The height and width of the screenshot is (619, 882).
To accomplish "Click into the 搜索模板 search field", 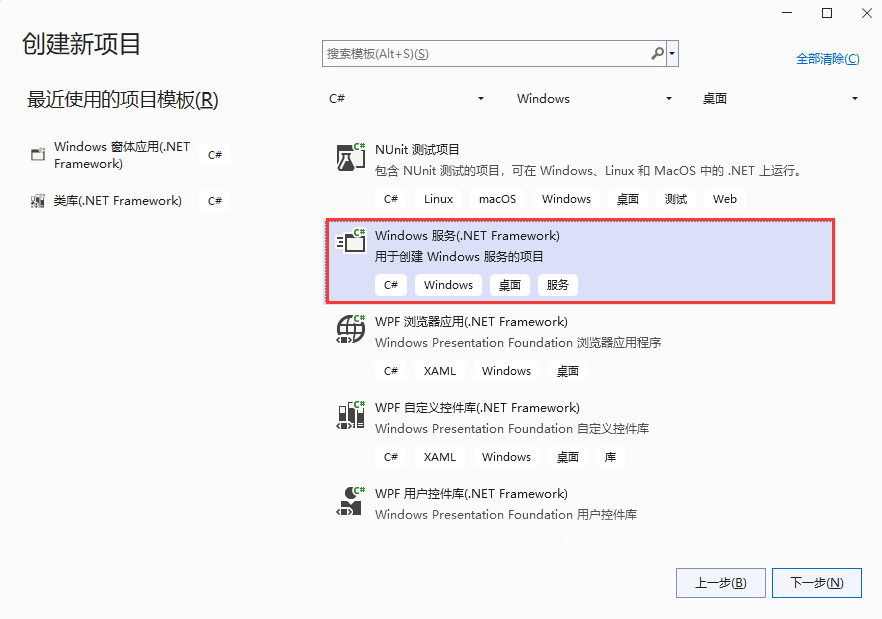I will (x=485, y=54).
